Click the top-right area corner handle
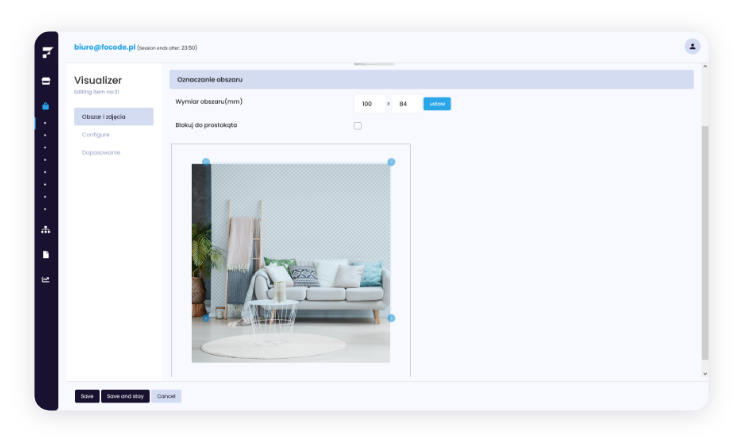The width and height of the screenshot is (743, 448). (391, 162)
